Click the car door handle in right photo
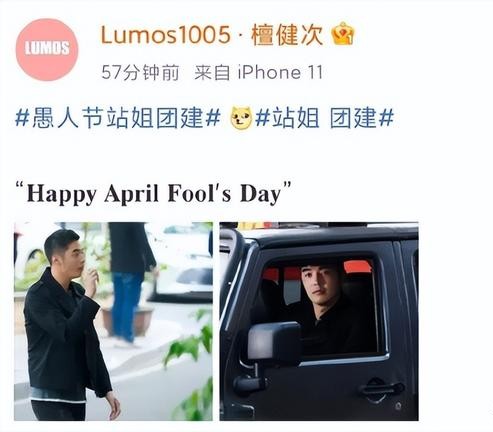 coord(383,389)
